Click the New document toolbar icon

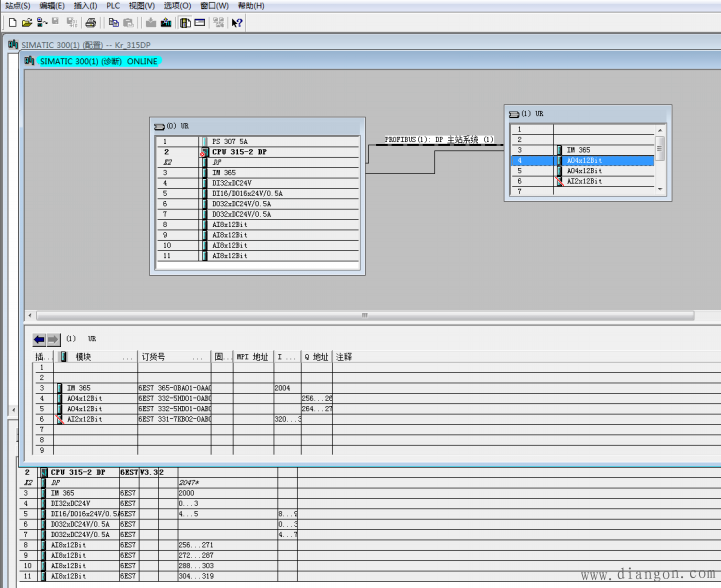pyautogui.click(x=12, y=22)
